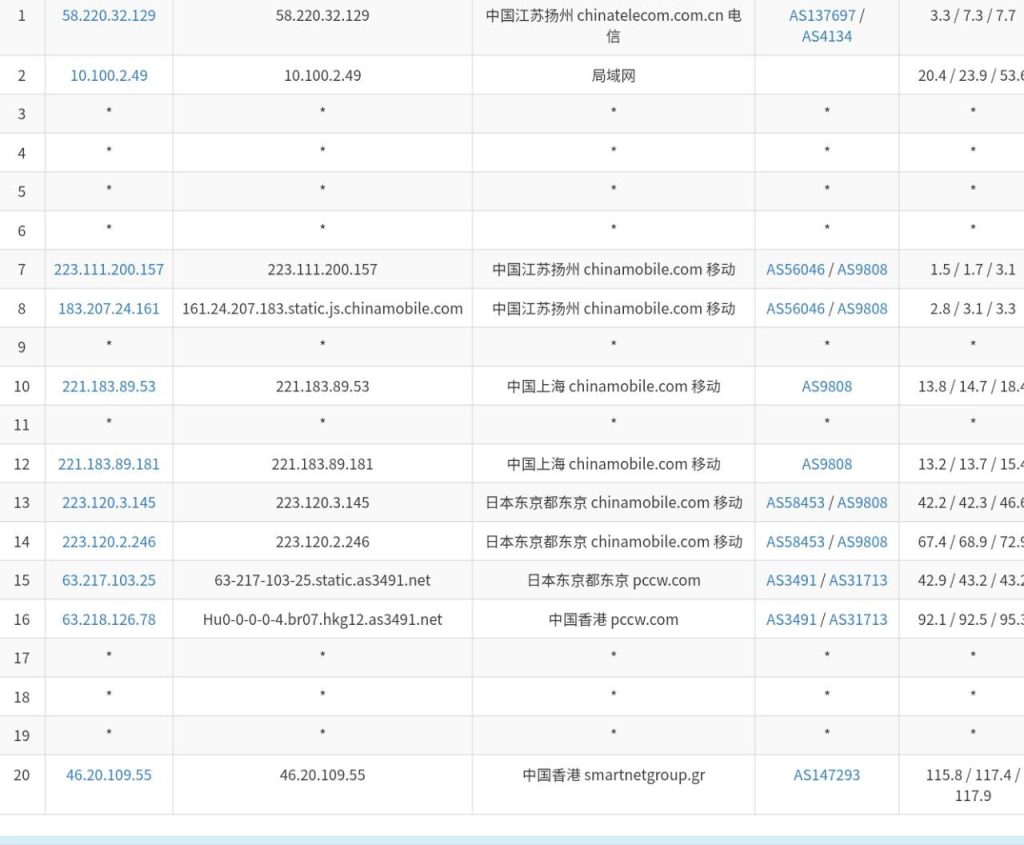Screen dimensions: 1024x845
Task: Click latency value 3.3 / 7.3 / 7.7
Action: [x=972, y=16]
